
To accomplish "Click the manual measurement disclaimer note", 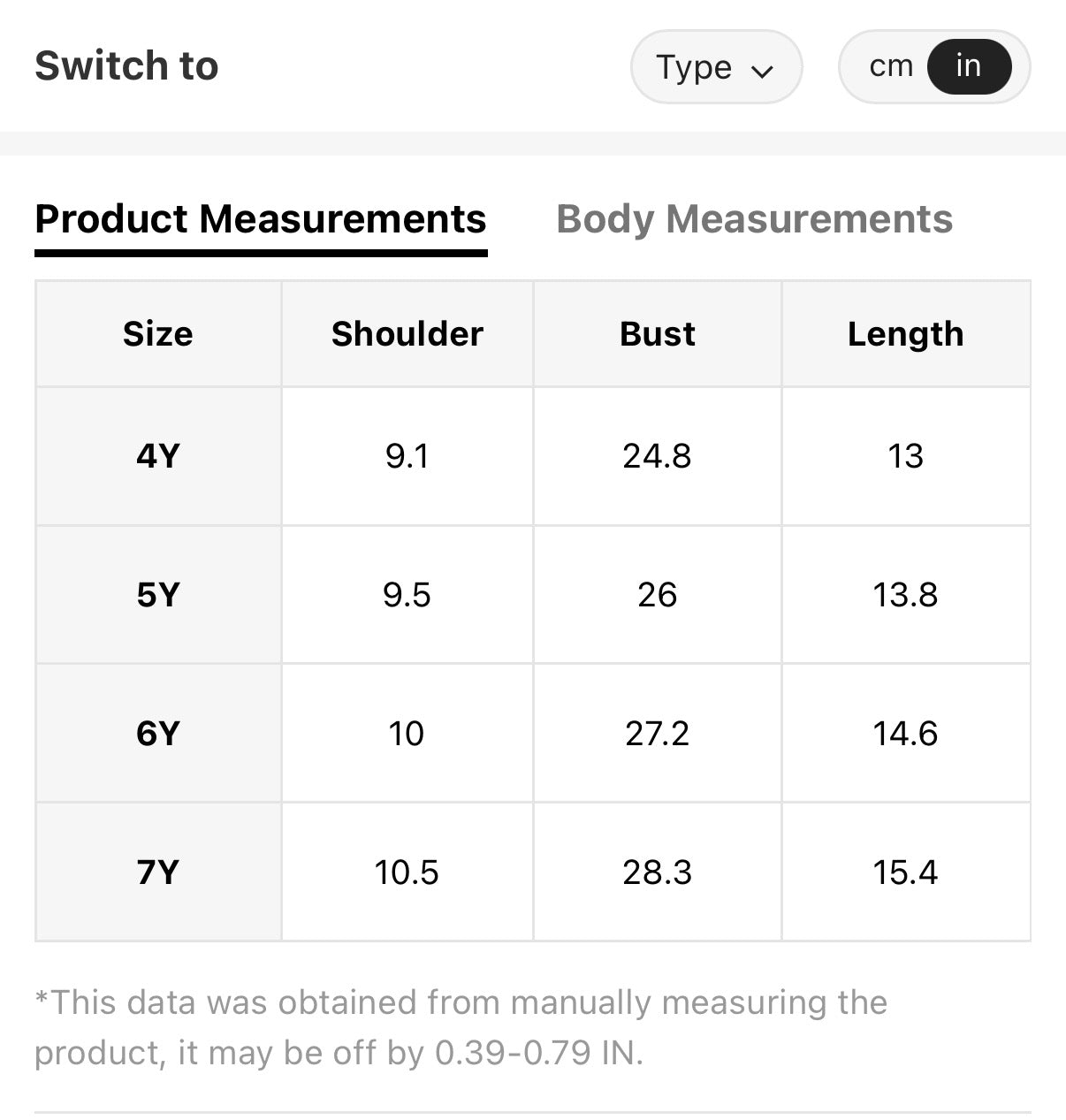I will [460, 1027].
